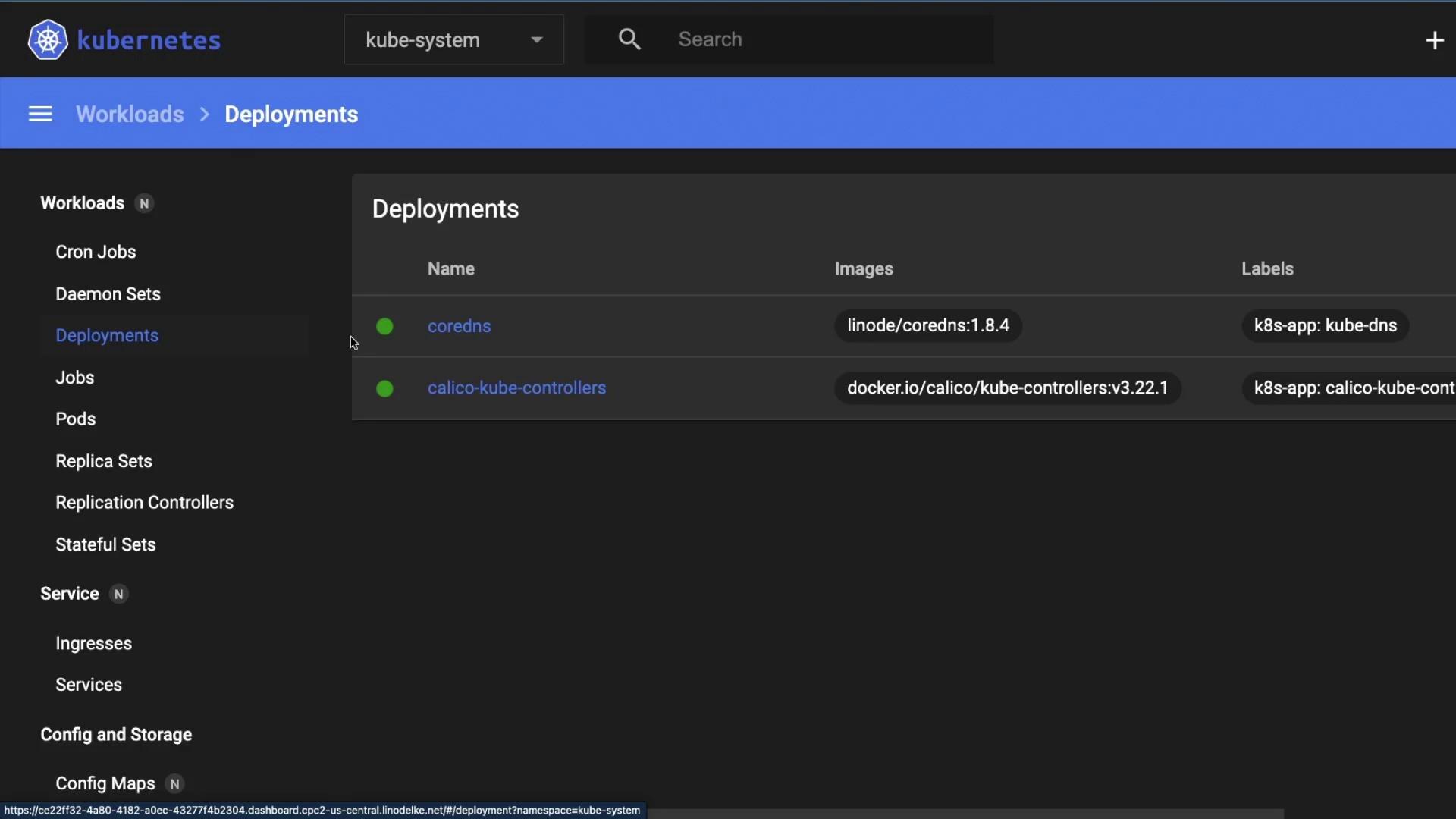Viewport: 1456px width, 819px height.
Task: Click the Kubernetes helm logo icon
Action: point(48,39)
